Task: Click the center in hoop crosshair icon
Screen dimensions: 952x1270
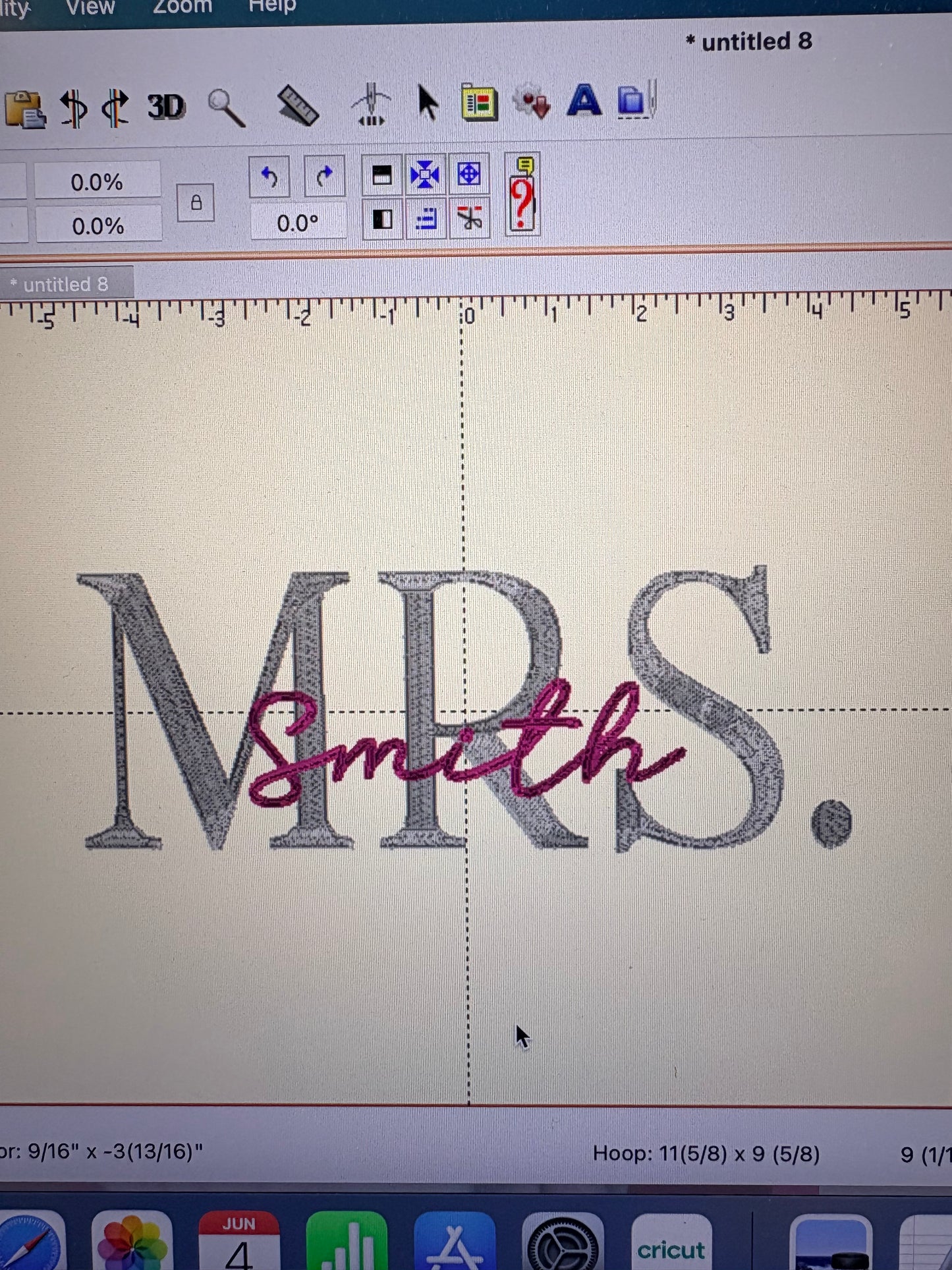Action: click(x=468, y=174)
